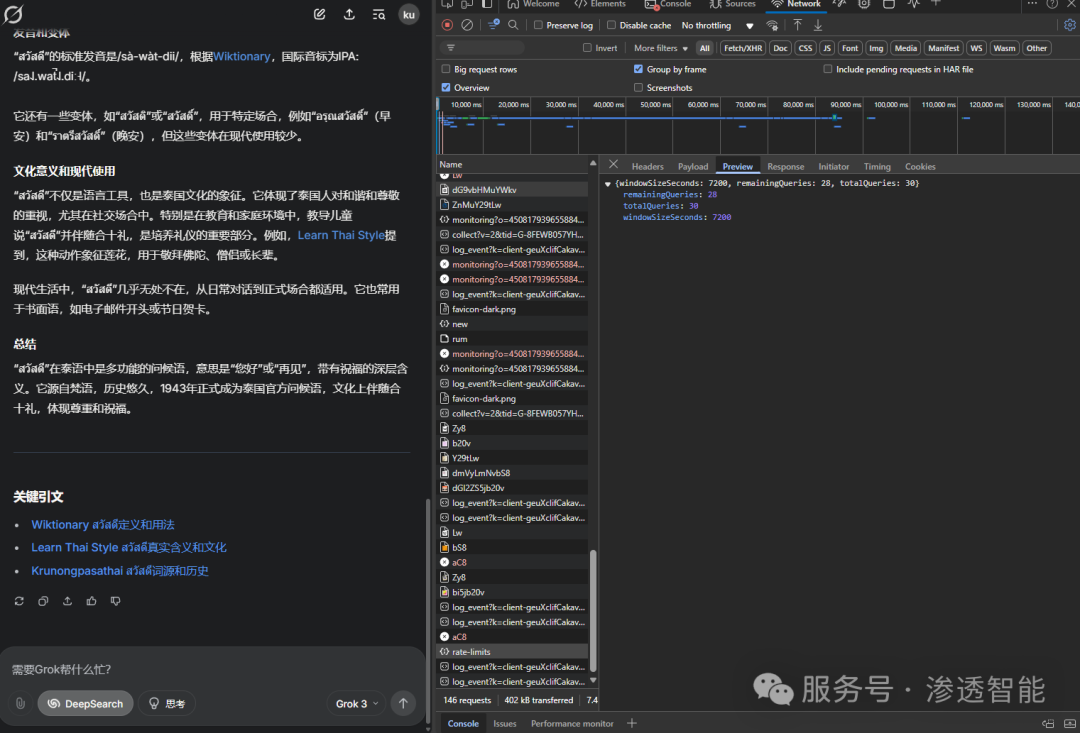Screen dimensions: 1080x733
Task: Start a new chat with the compose icon
Action: (x=320, y=14)
